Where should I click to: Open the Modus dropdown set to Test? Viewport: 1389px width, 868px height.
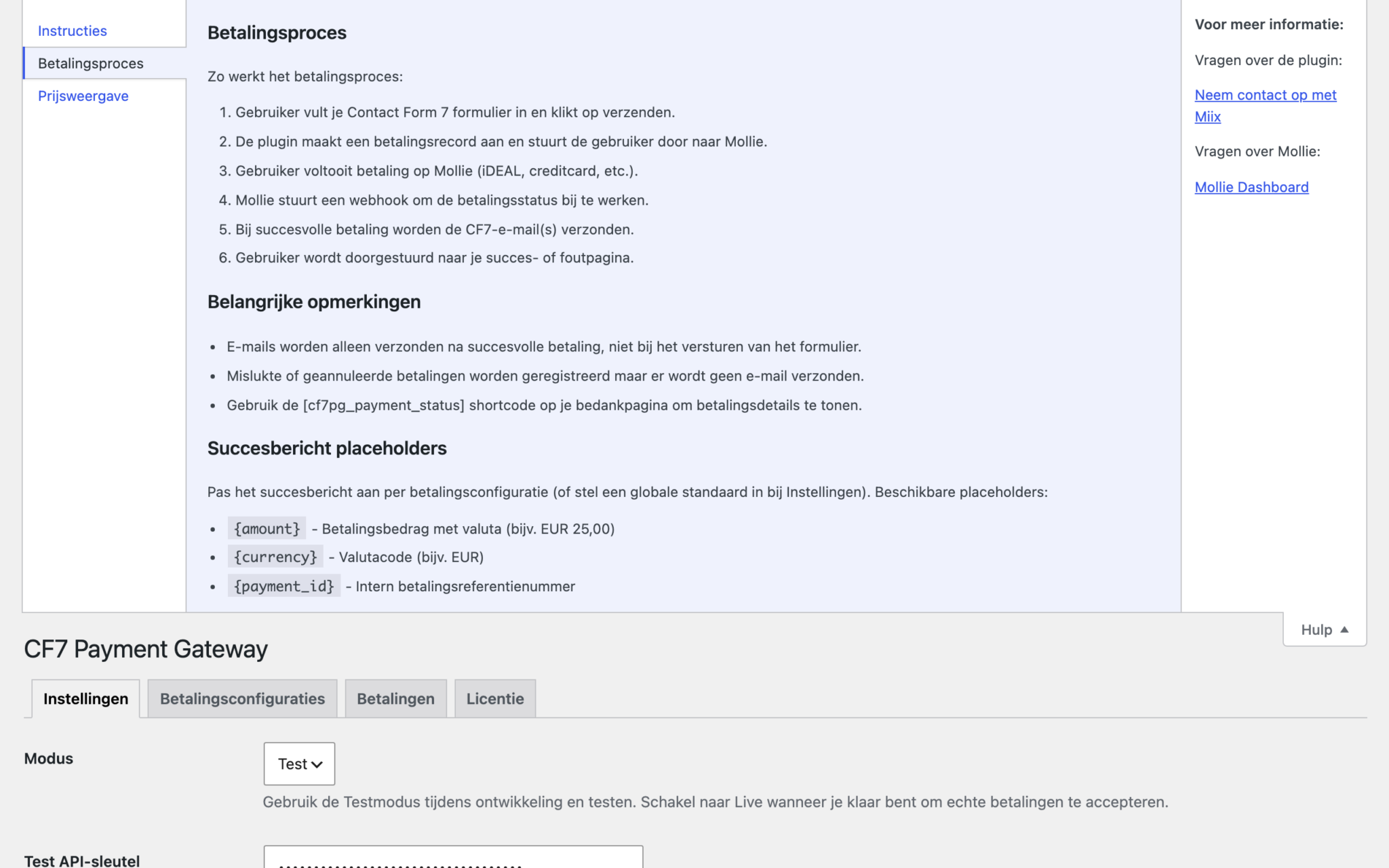[x=299, y=764]
